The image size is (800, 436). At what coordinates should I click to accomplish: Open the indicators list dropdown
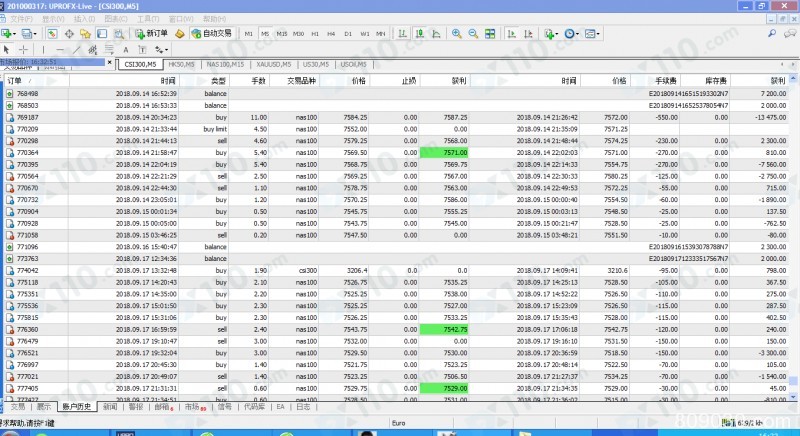[551, 34]
